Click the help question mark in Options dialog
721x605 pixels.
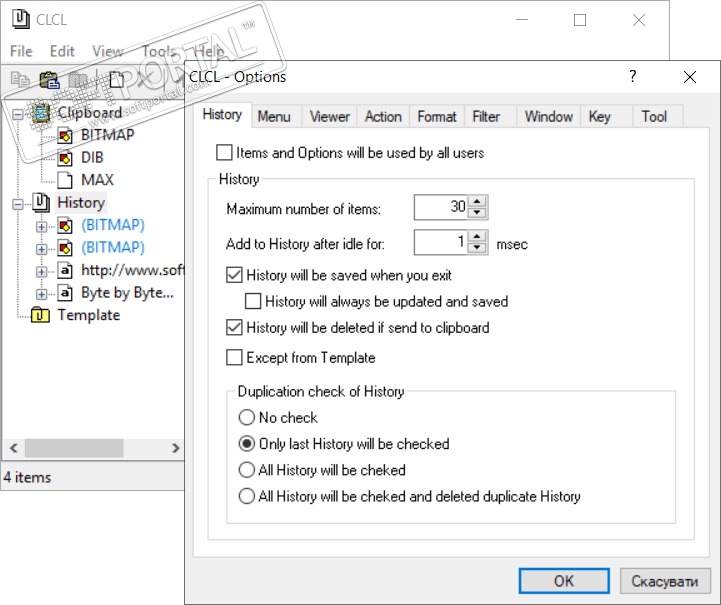pos(633,76)
